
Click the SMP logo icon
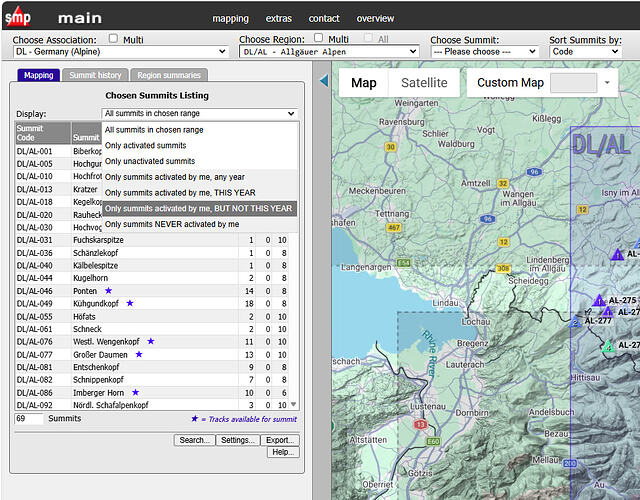tap(18, 17)
